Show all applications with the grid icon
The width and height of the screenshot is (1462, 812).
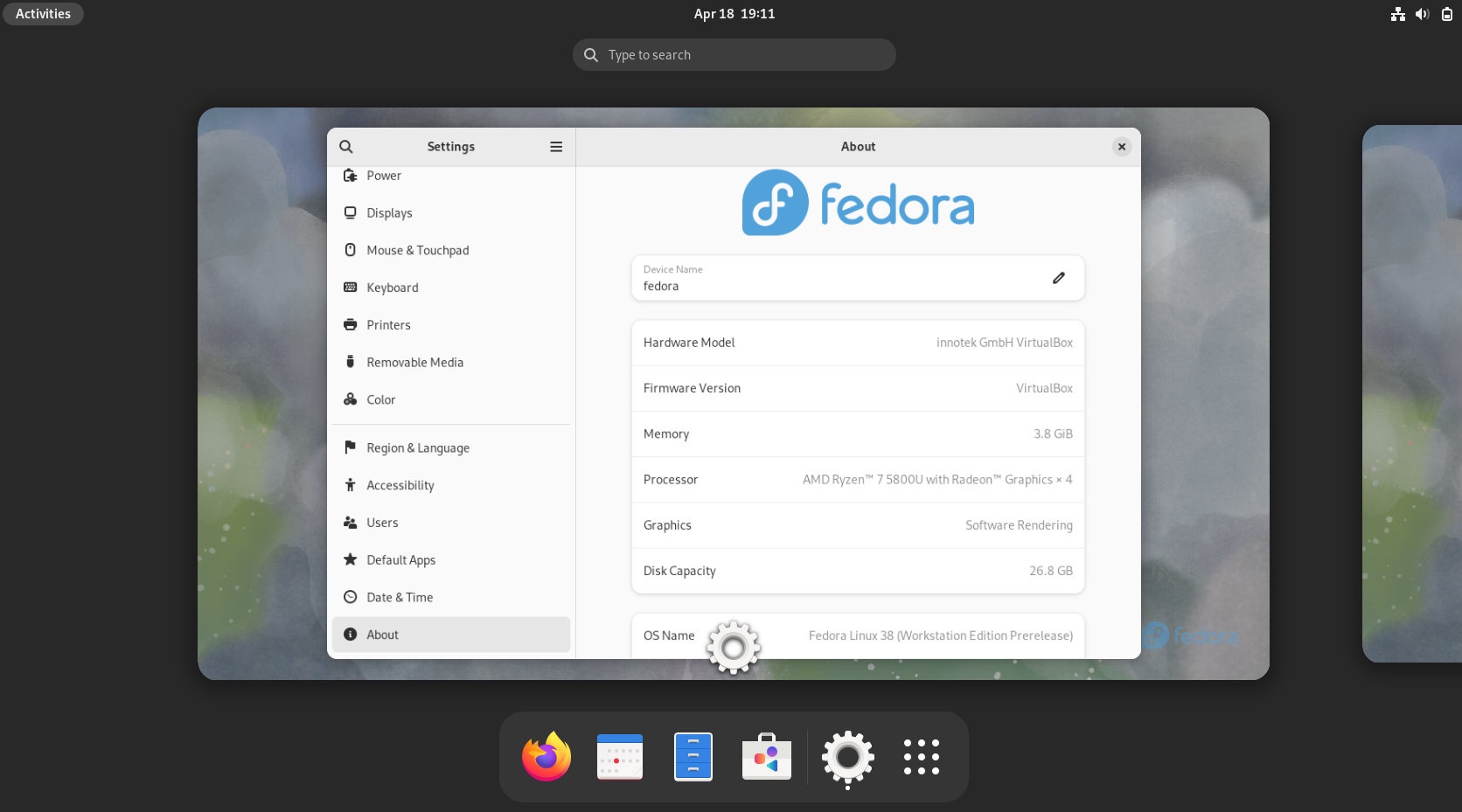click(921, 756)
